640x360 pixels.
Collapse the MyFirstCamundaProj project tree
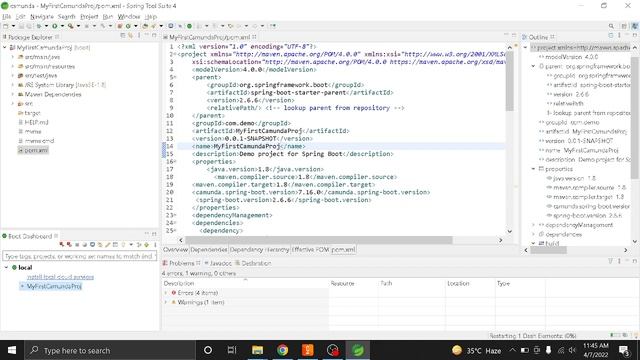coord(4,47)
